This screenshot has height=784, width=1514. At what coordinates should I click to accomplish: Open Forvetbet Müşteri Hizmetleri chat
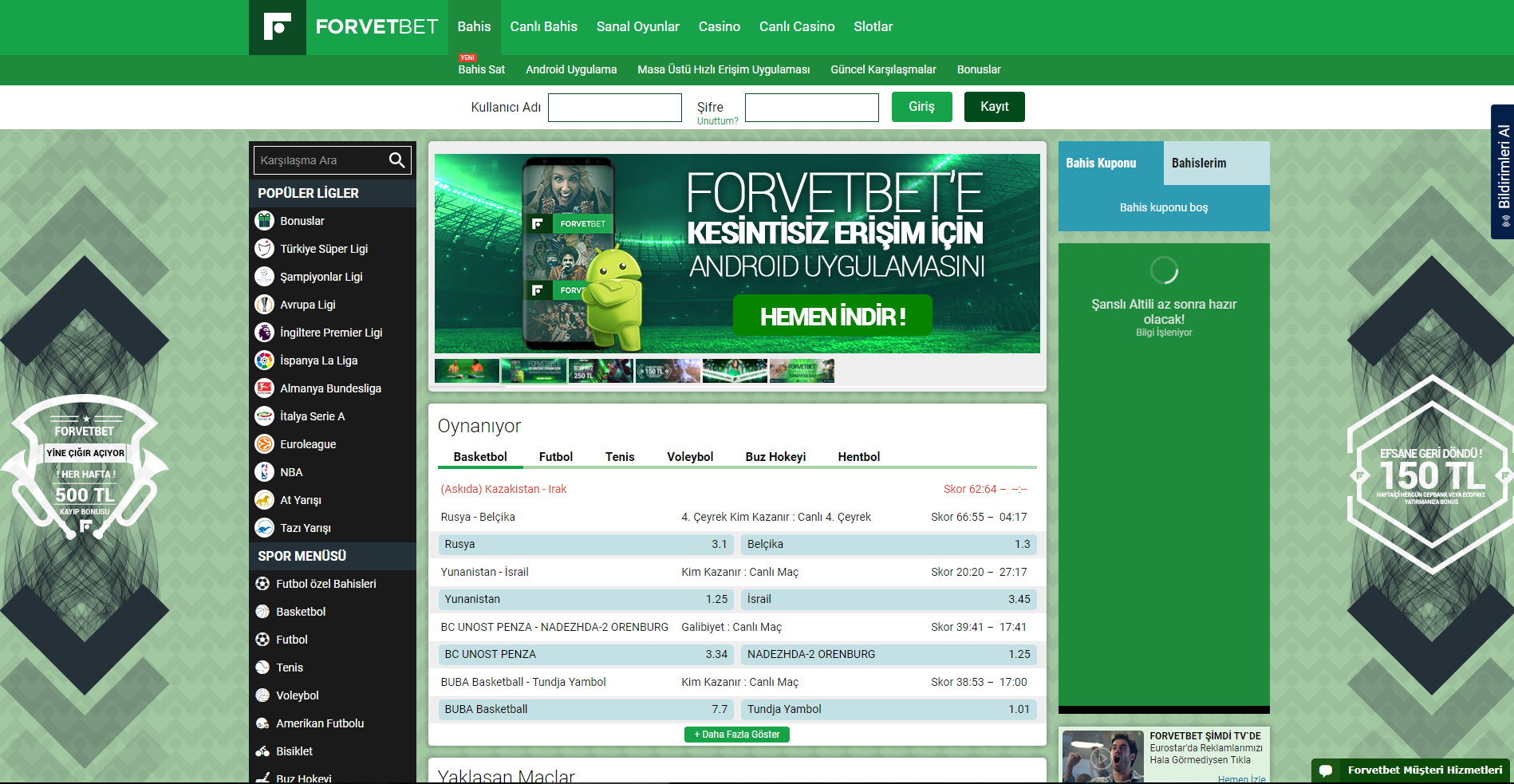(1412, 770)
